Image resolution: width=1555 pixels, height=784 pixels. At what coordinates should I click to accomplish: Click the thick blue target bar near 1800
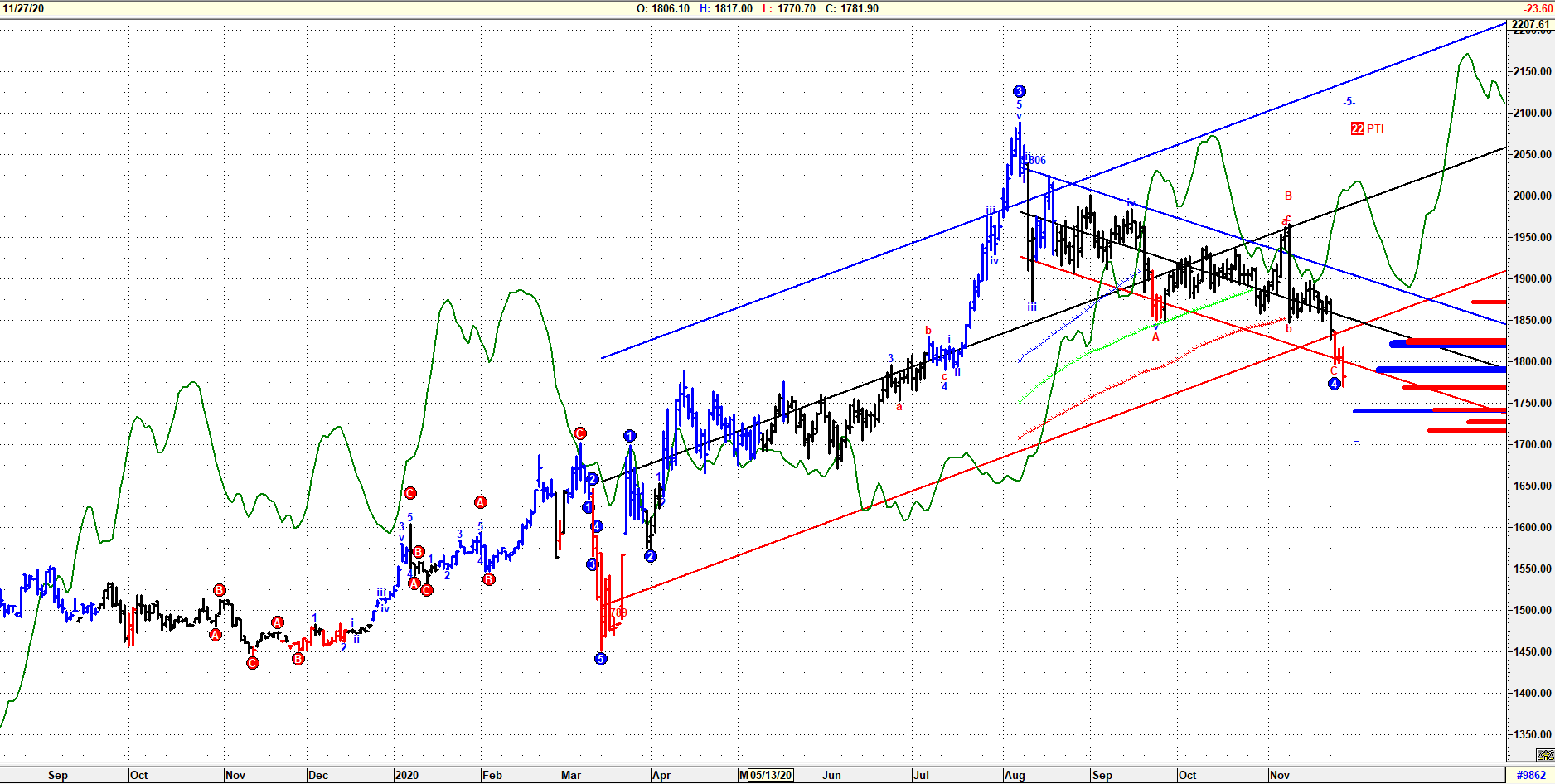1441,370
